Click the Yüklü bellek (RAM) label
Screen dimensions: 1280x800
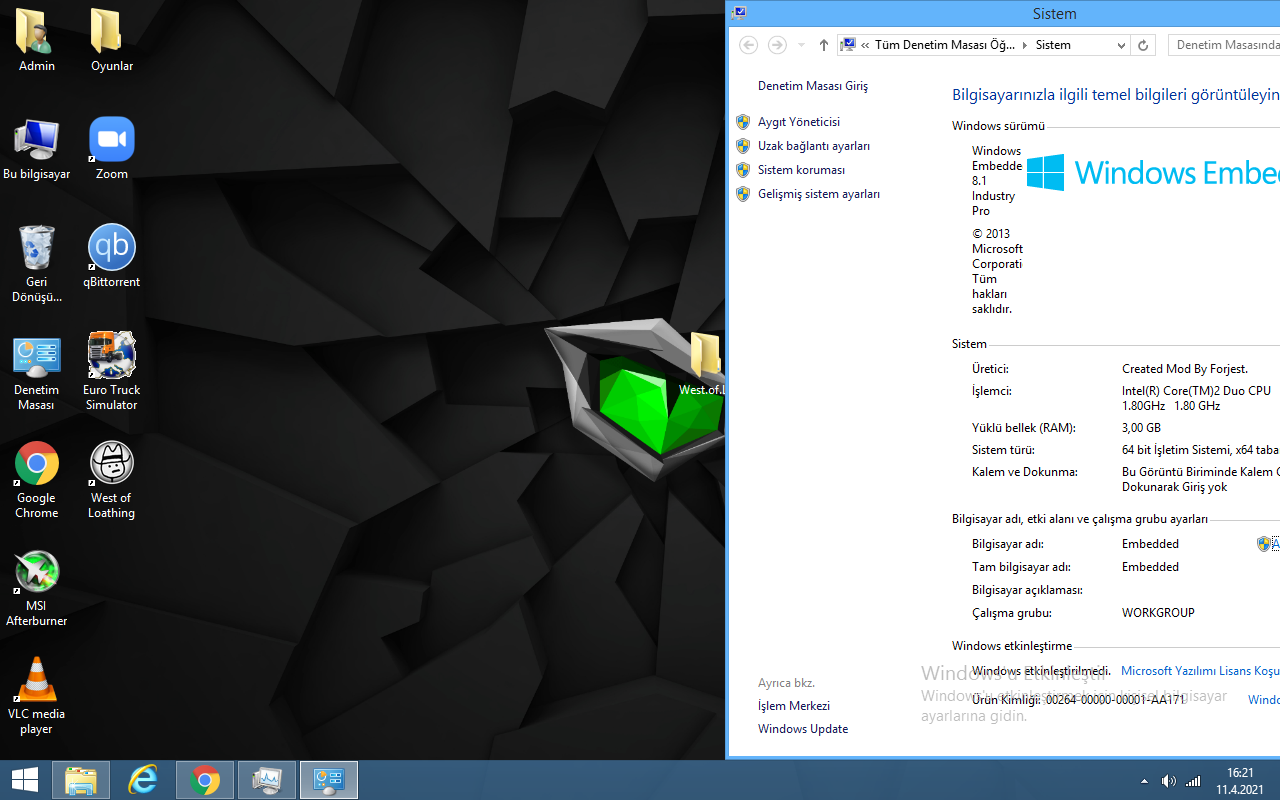pos(1023,428)
